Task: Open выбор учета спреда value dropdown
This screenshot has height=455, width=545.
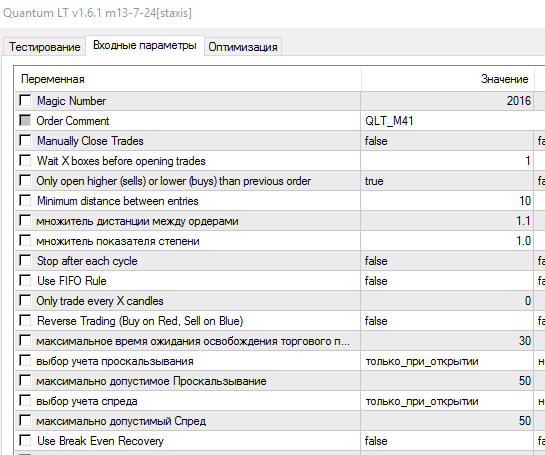Action: click(447, 401)
